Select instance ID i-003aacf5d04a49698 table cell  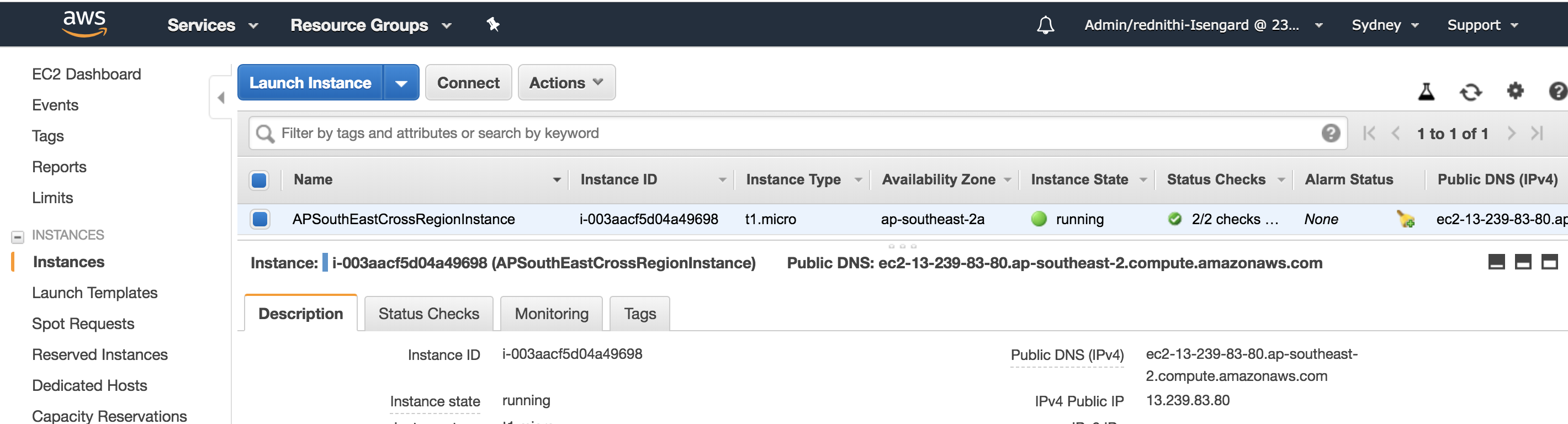pyautogui.click(x=648, y=219)
